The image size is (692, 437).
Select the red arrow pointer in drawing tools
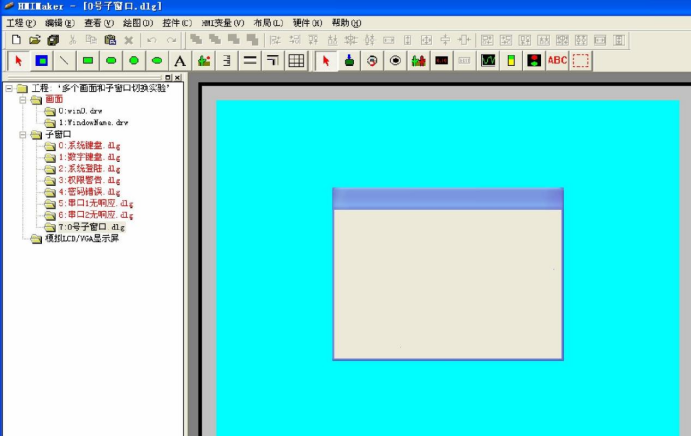(19, 60)
